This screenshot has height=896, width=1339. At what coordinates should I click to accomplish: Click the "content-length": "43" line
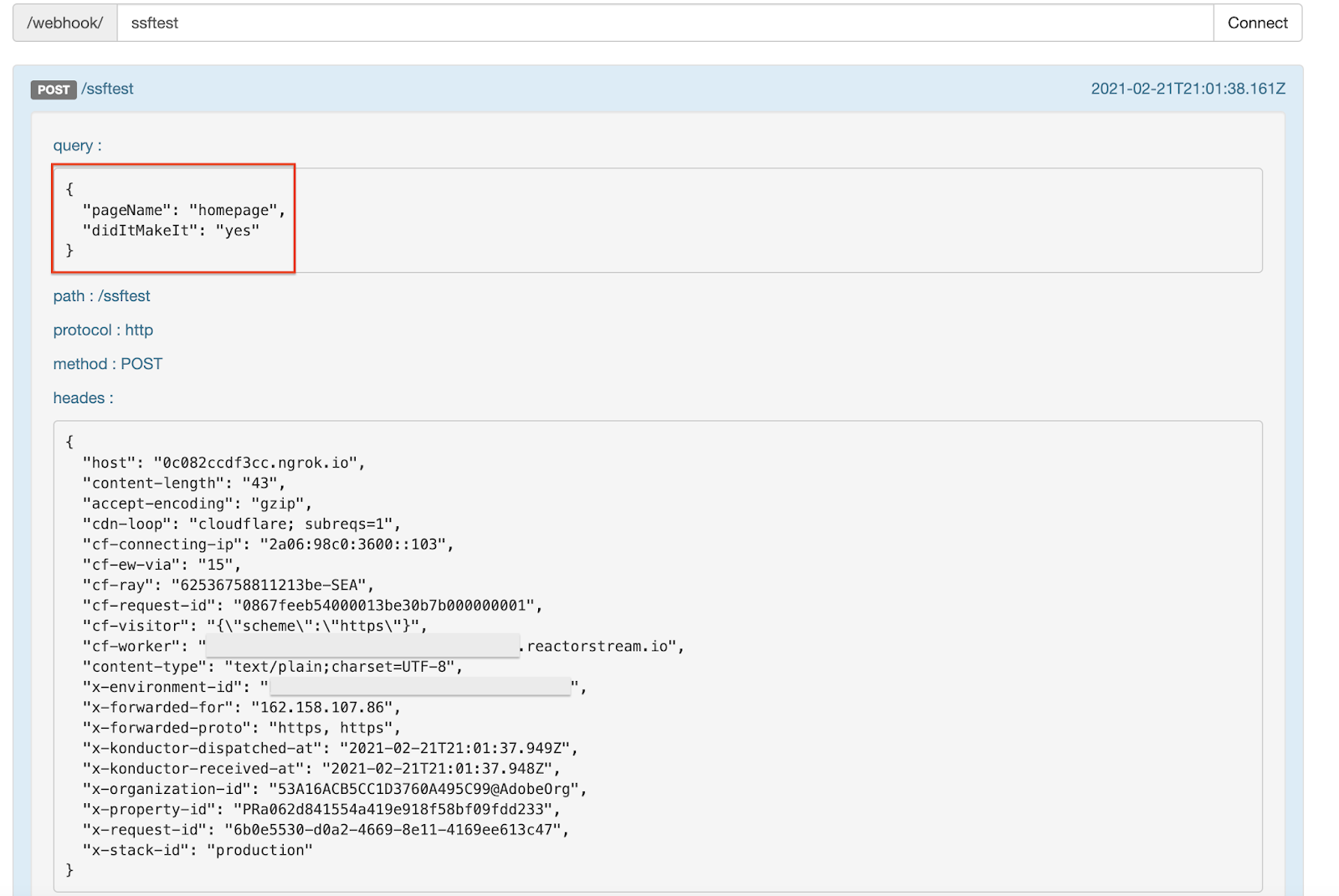click(x=184, y=483)
